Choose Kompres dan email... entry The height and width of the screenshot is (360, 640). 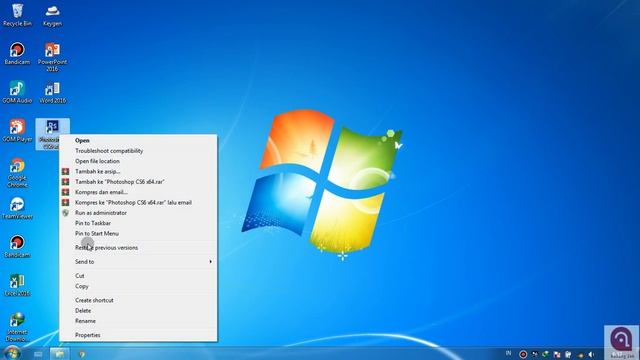tap(138, 192)
